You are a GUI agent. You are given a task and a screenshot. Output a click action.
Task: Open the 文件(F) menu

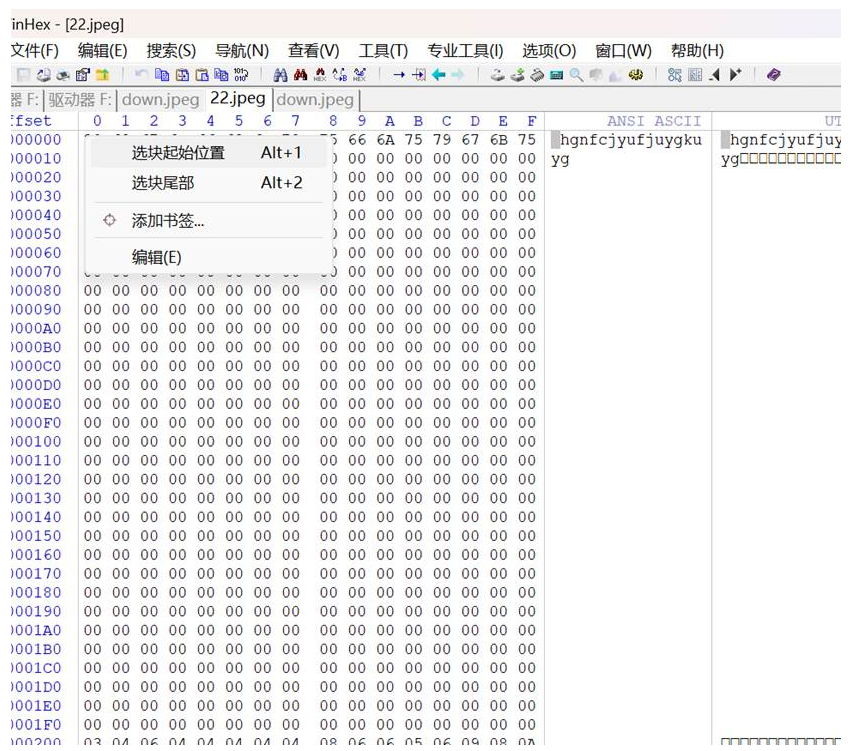click(x=34, y=51)
